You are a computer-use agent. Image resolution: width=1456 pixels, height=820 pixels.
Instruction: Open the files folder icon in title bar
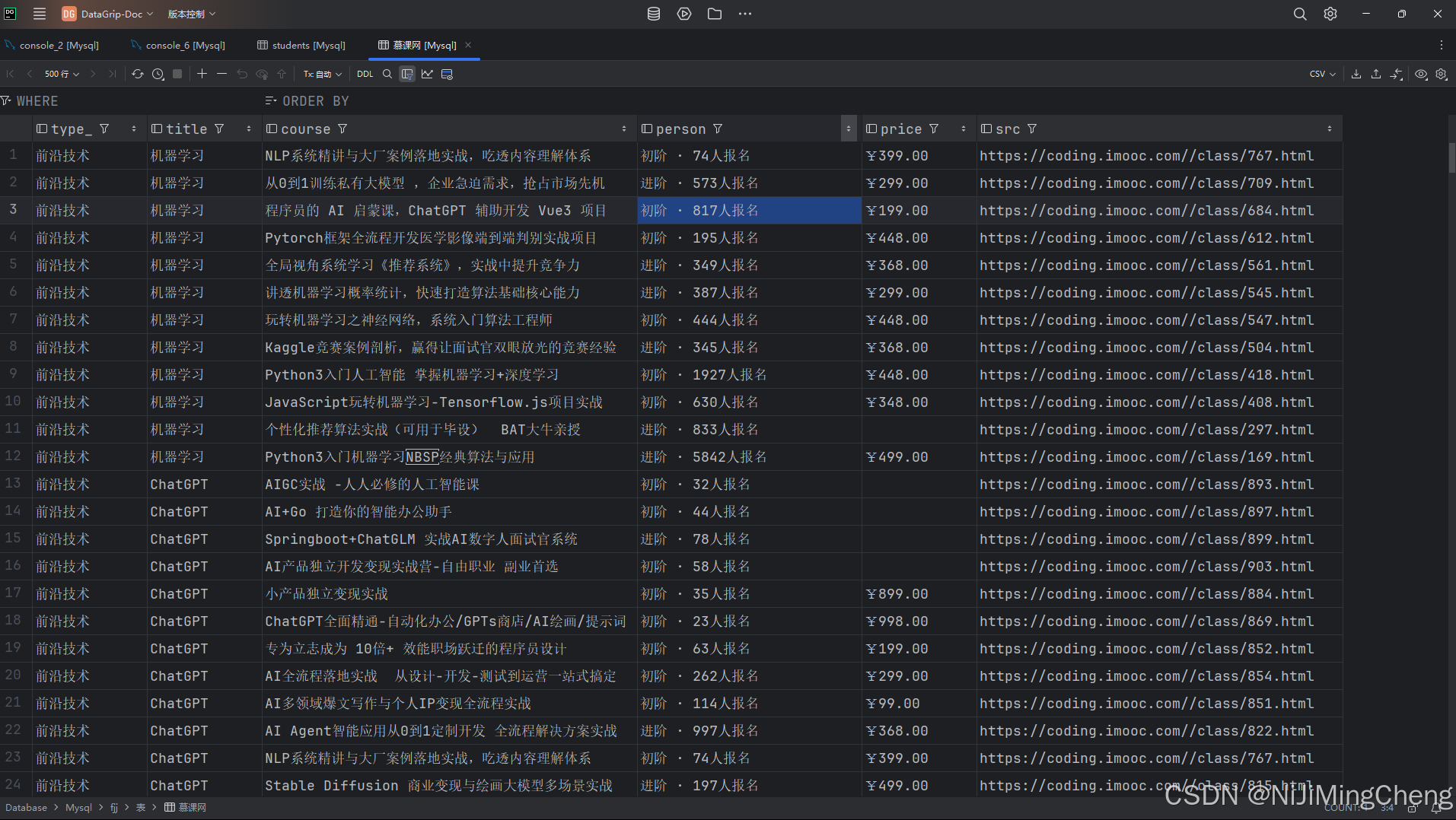coord(715,14)
